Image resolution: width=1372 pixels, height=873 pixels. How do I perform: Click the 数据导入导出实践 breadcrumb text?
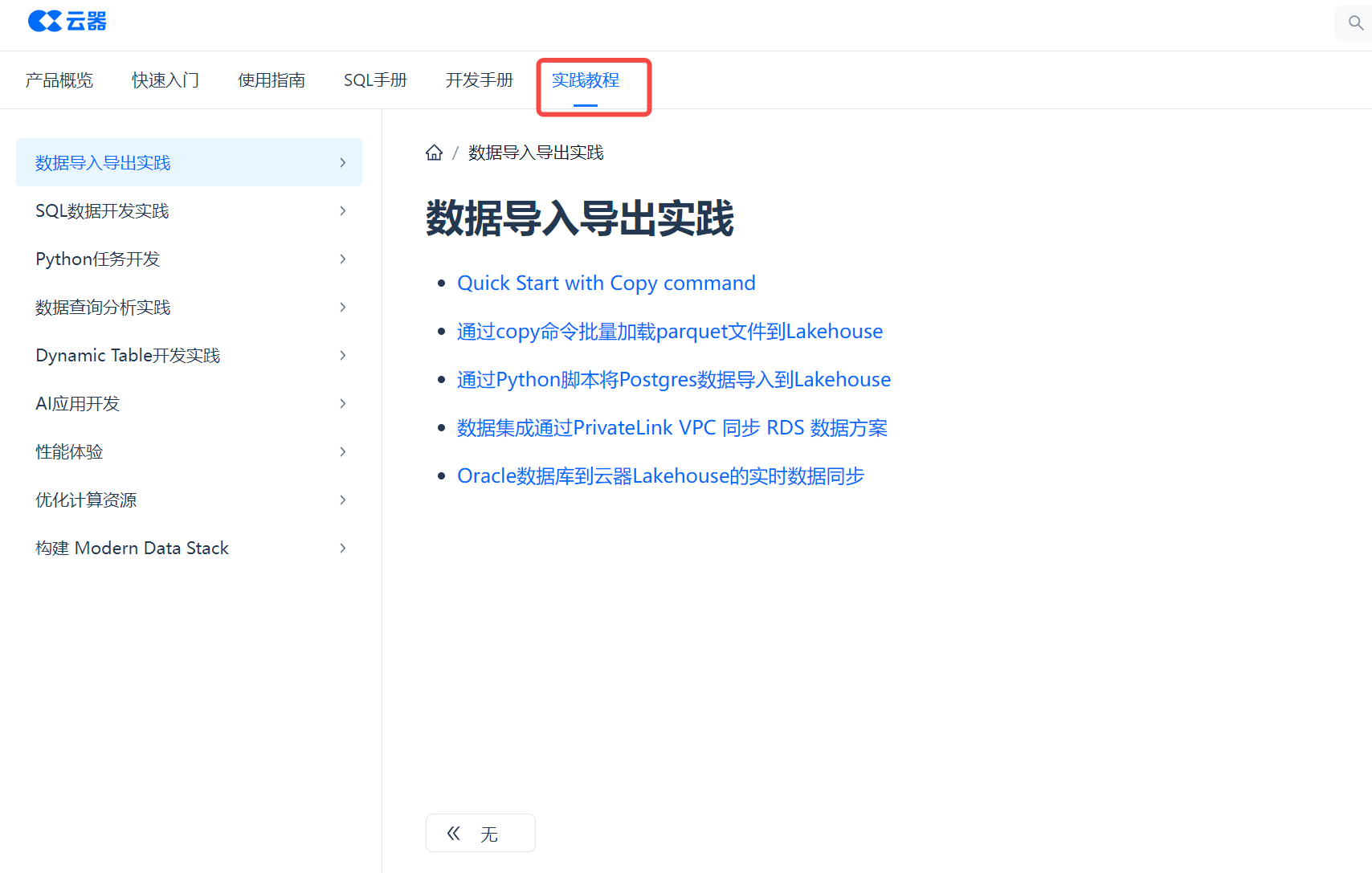pyautogui.click(x=536, y=153)
